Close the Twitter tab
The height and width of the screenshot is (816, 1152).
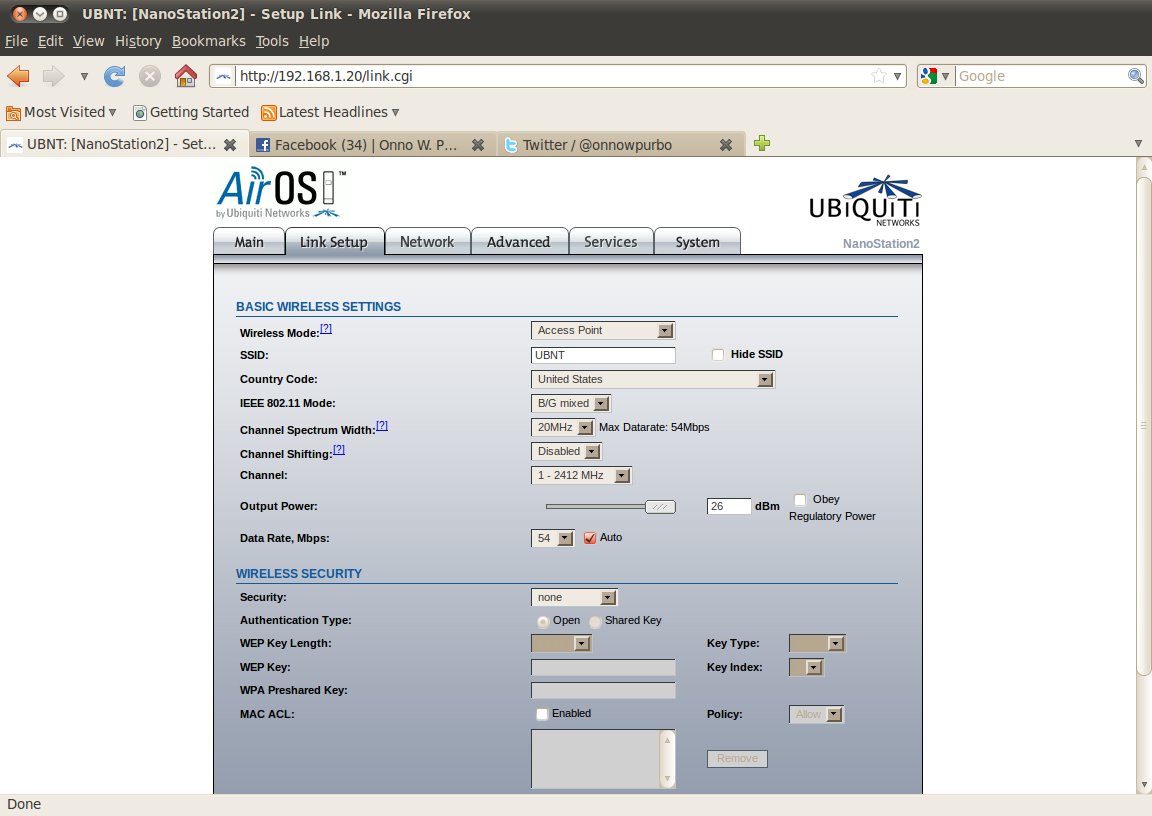click(726, 145)
